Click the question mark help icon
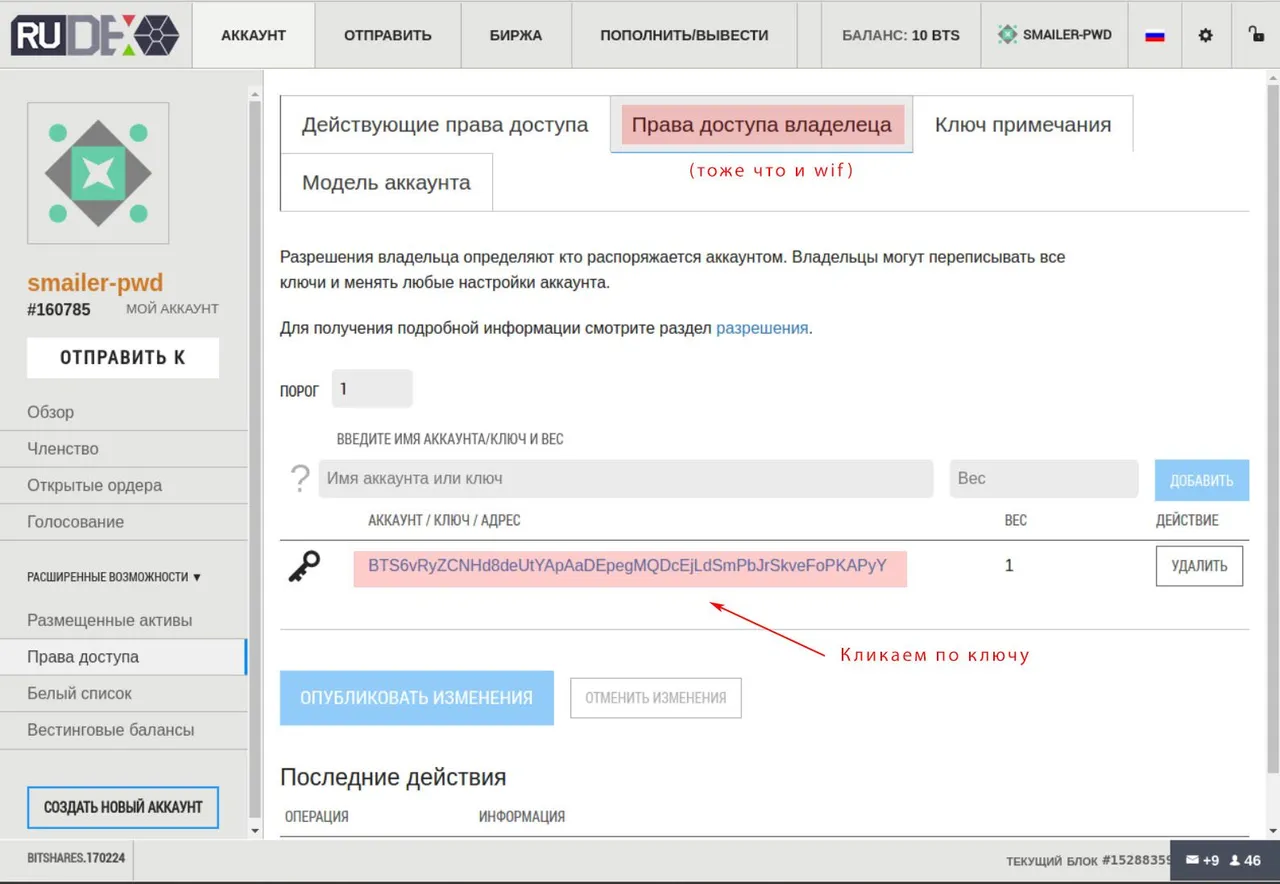1280x884 pixels. (299, 478)
